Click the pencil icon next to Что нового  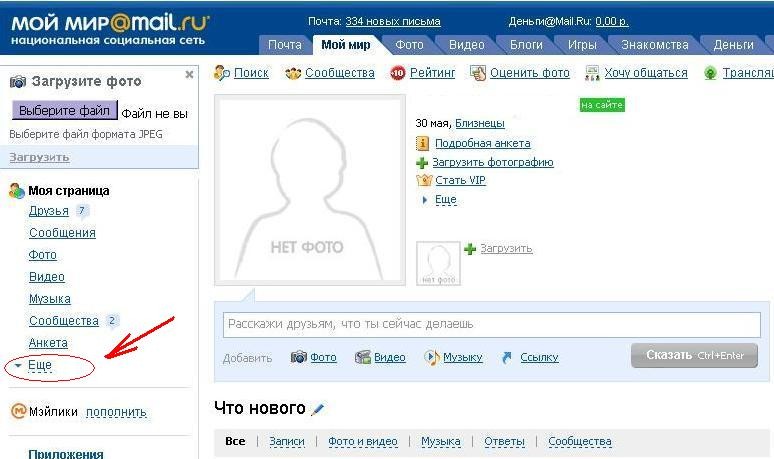pos(317,409)
